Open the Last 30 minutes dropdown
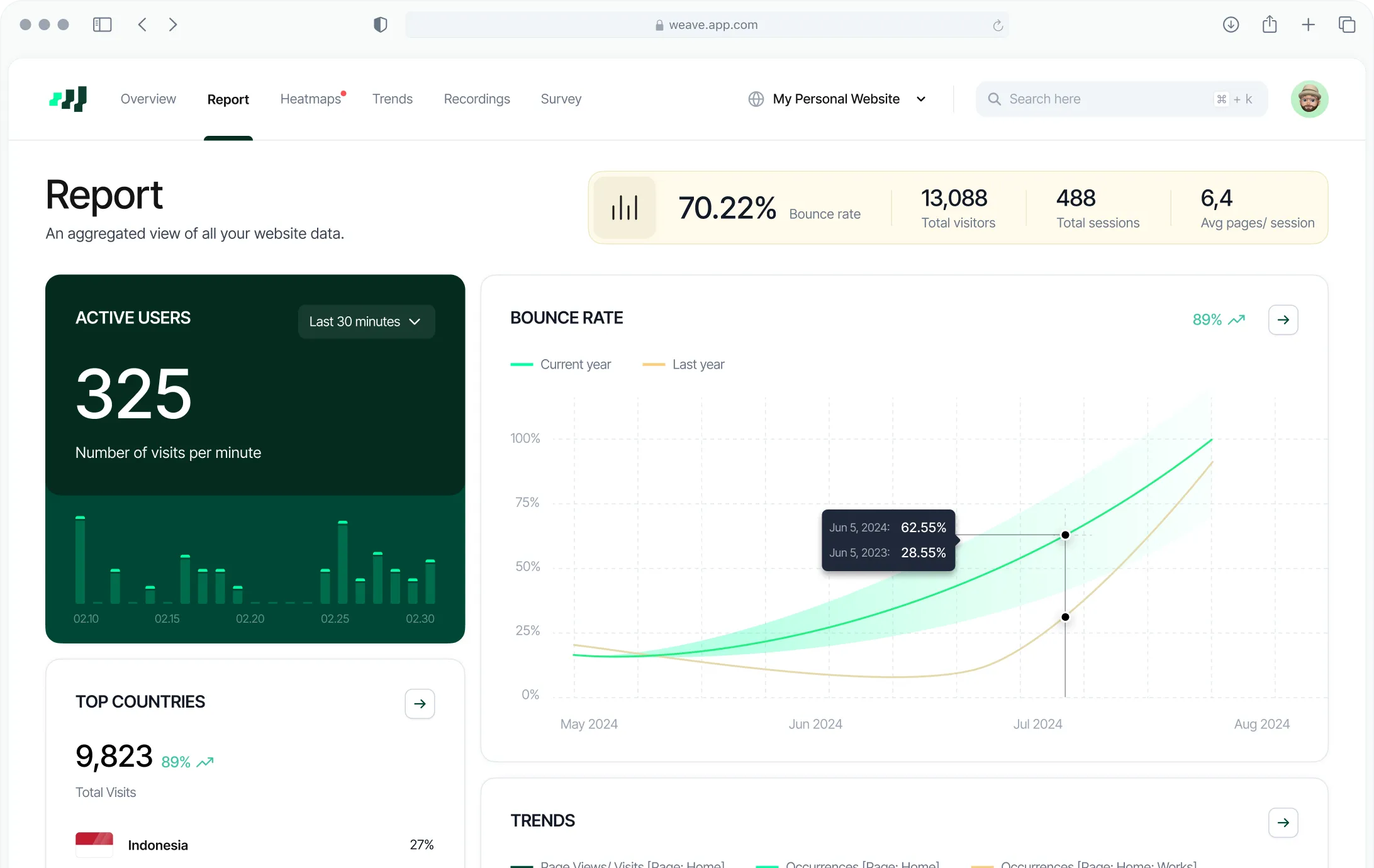 [x=366, y=321]
